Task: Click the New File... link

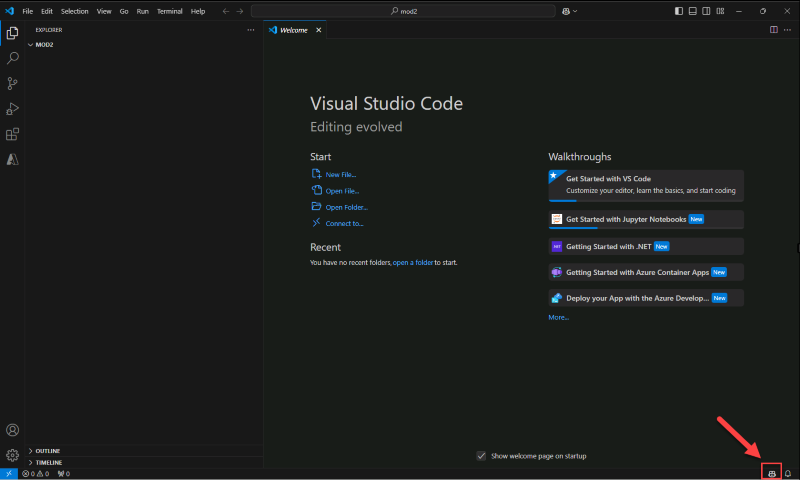Action: [340, 175]
